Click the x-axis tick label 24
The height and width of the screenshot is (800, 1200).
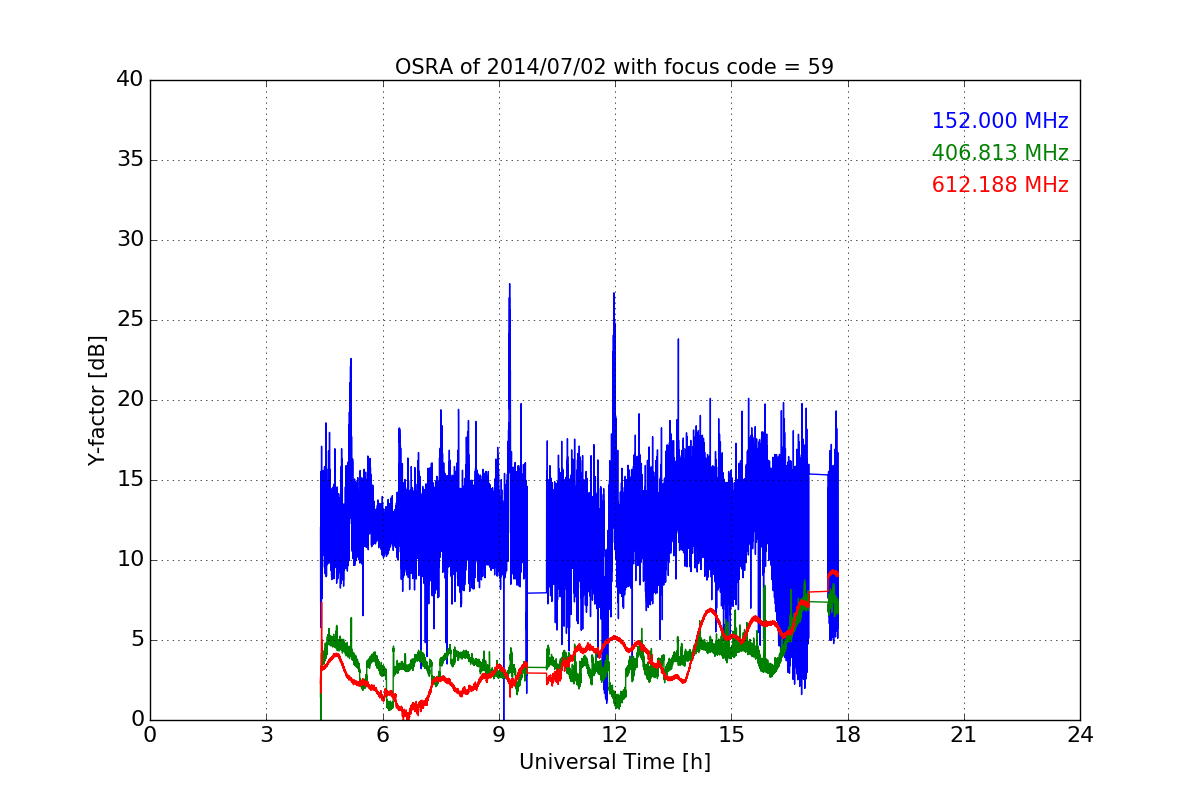pyautogui.click(x=1080, y=735)
